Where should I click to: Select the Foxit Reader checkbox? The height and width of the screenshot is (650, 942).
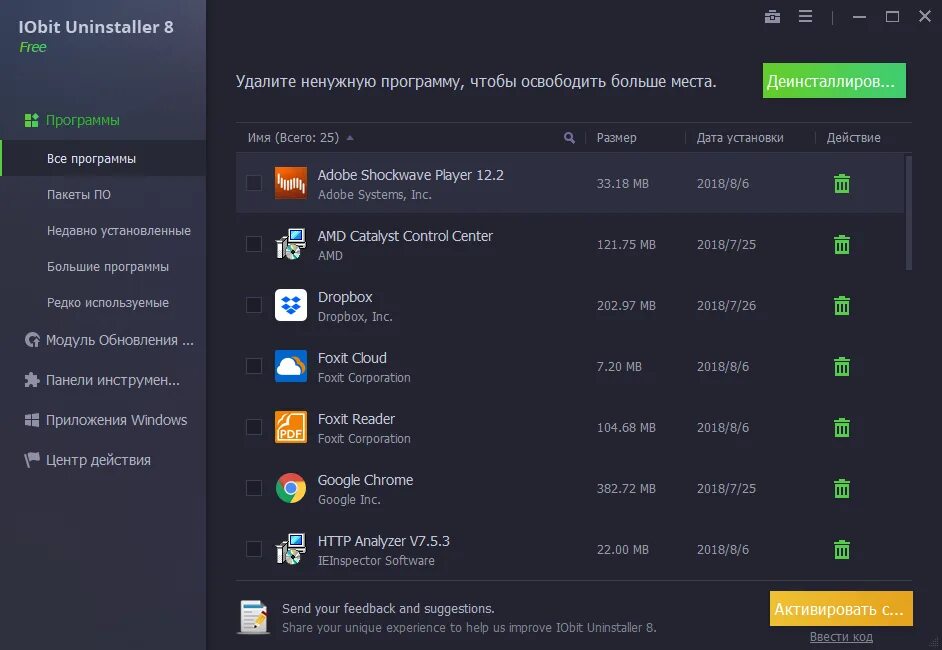point(254,427)
